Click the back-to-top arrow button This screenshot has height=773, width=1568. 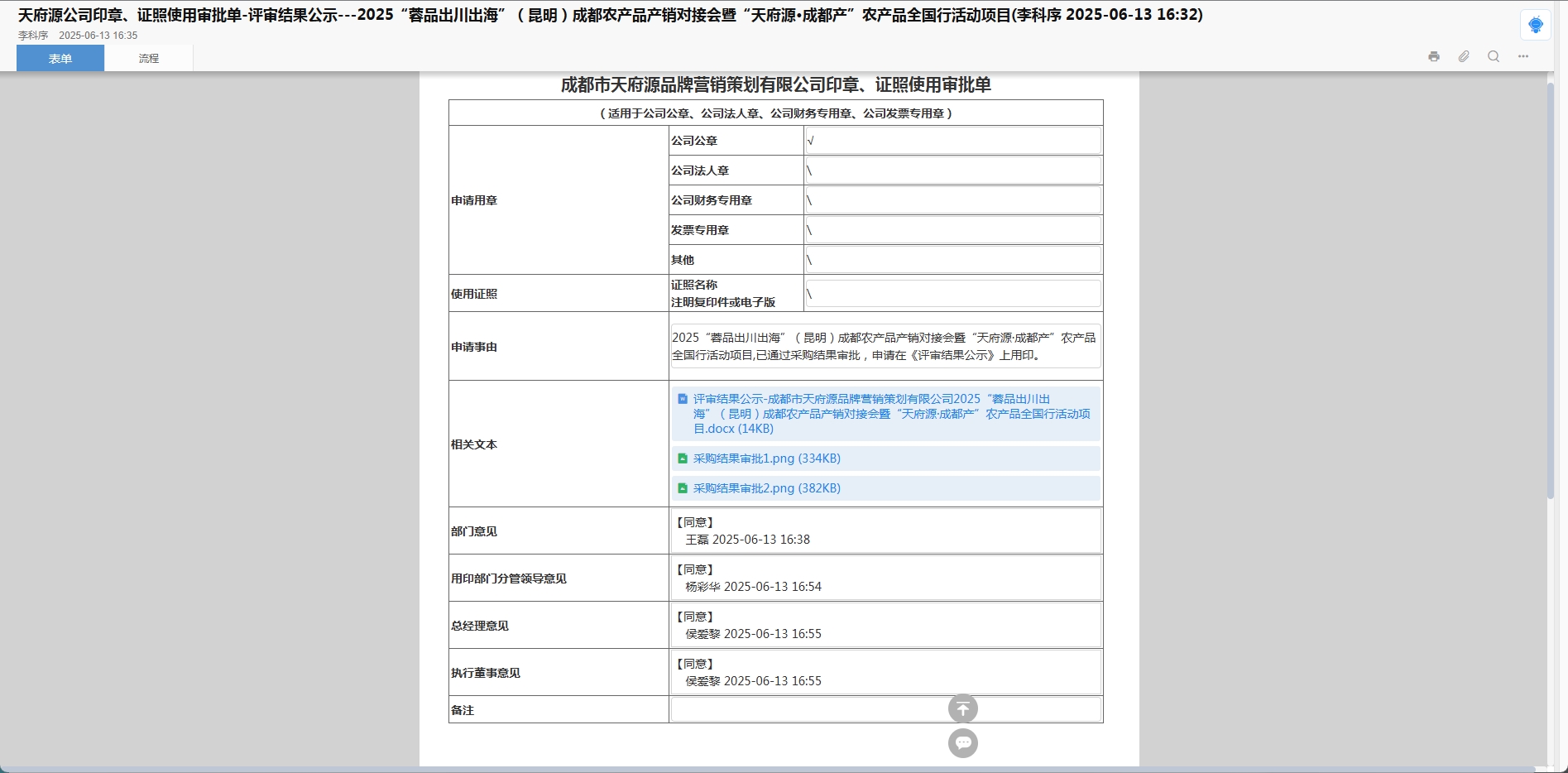pyautogui.click(x=963, y=708)
